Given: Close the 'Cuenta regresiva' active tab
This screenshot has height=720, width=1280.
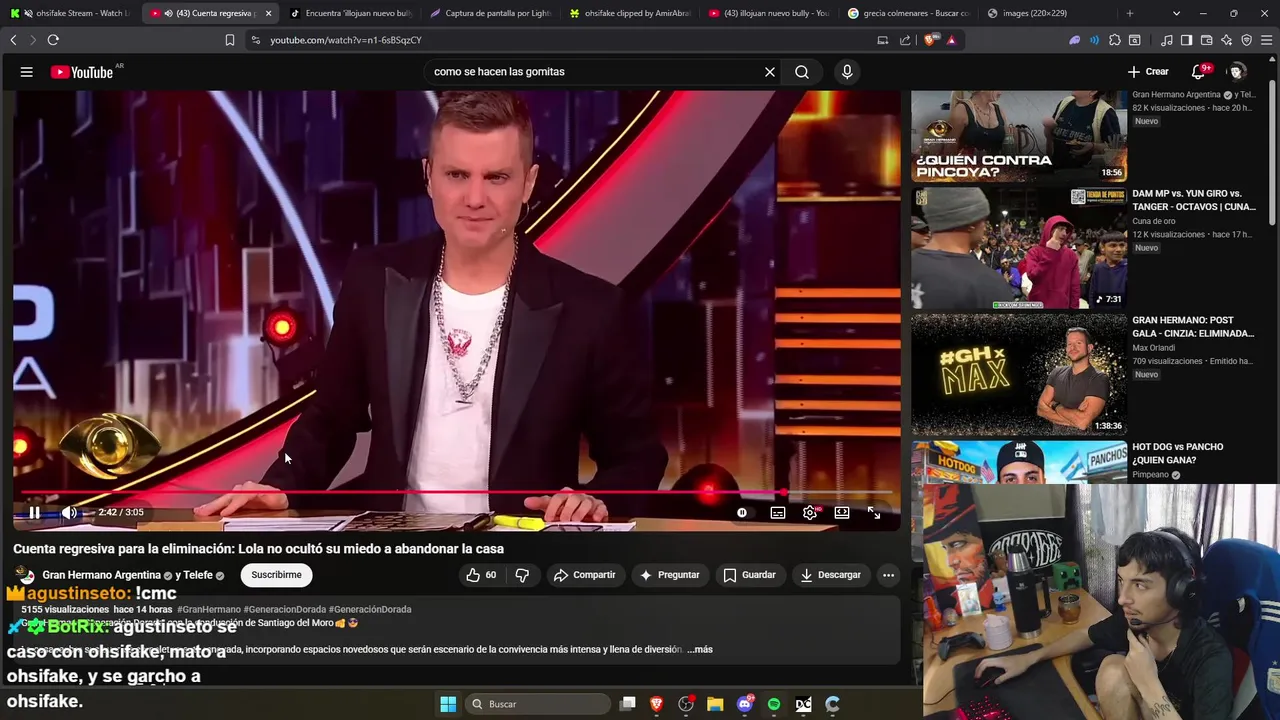Looking at the screenshot, I should (x=268, y=13).
